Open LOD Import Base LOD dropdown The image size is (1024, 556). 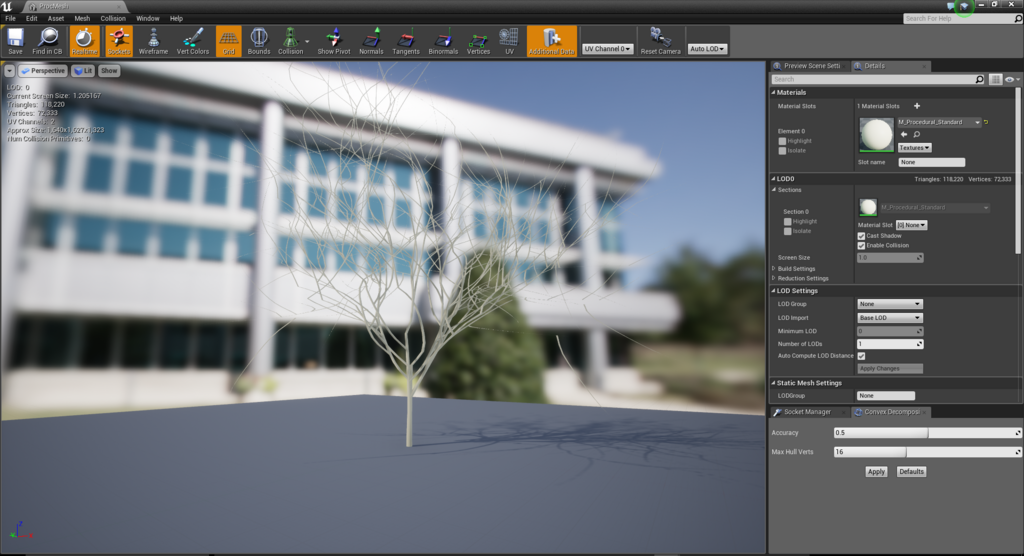point(889,318)
